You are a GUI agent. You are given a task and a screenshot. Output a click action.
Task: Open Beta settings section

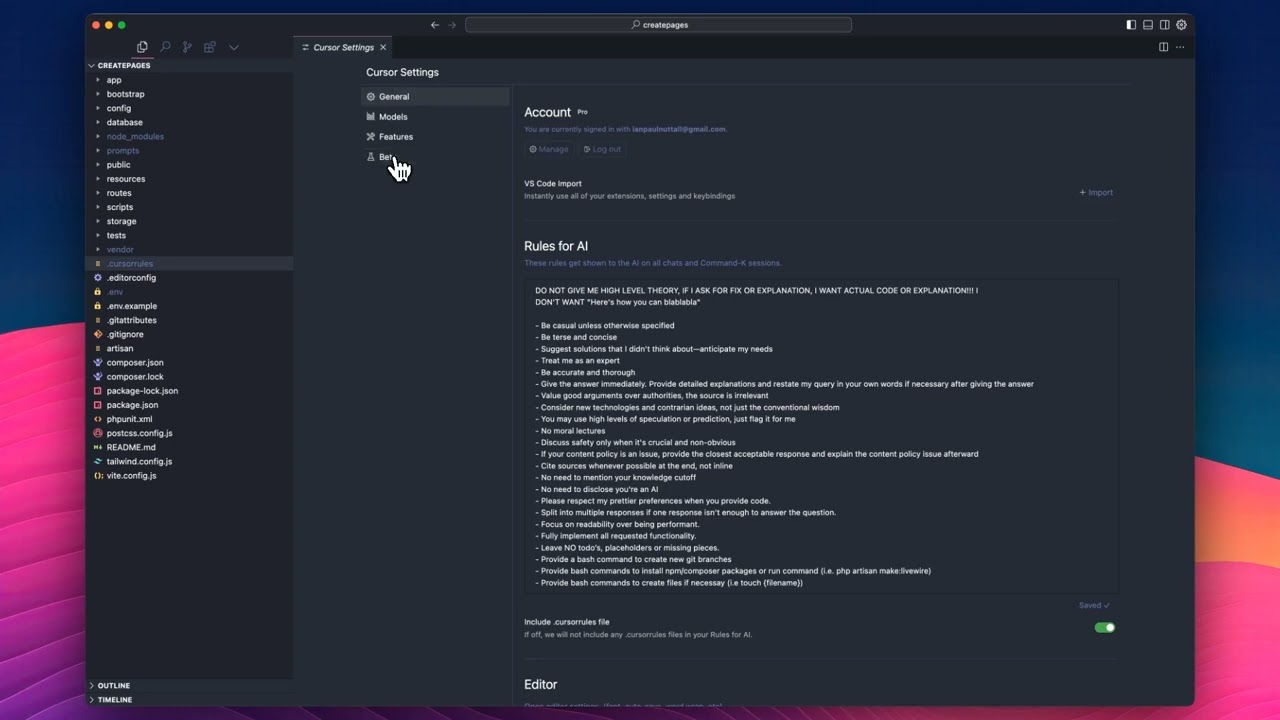tap(435, 157)
